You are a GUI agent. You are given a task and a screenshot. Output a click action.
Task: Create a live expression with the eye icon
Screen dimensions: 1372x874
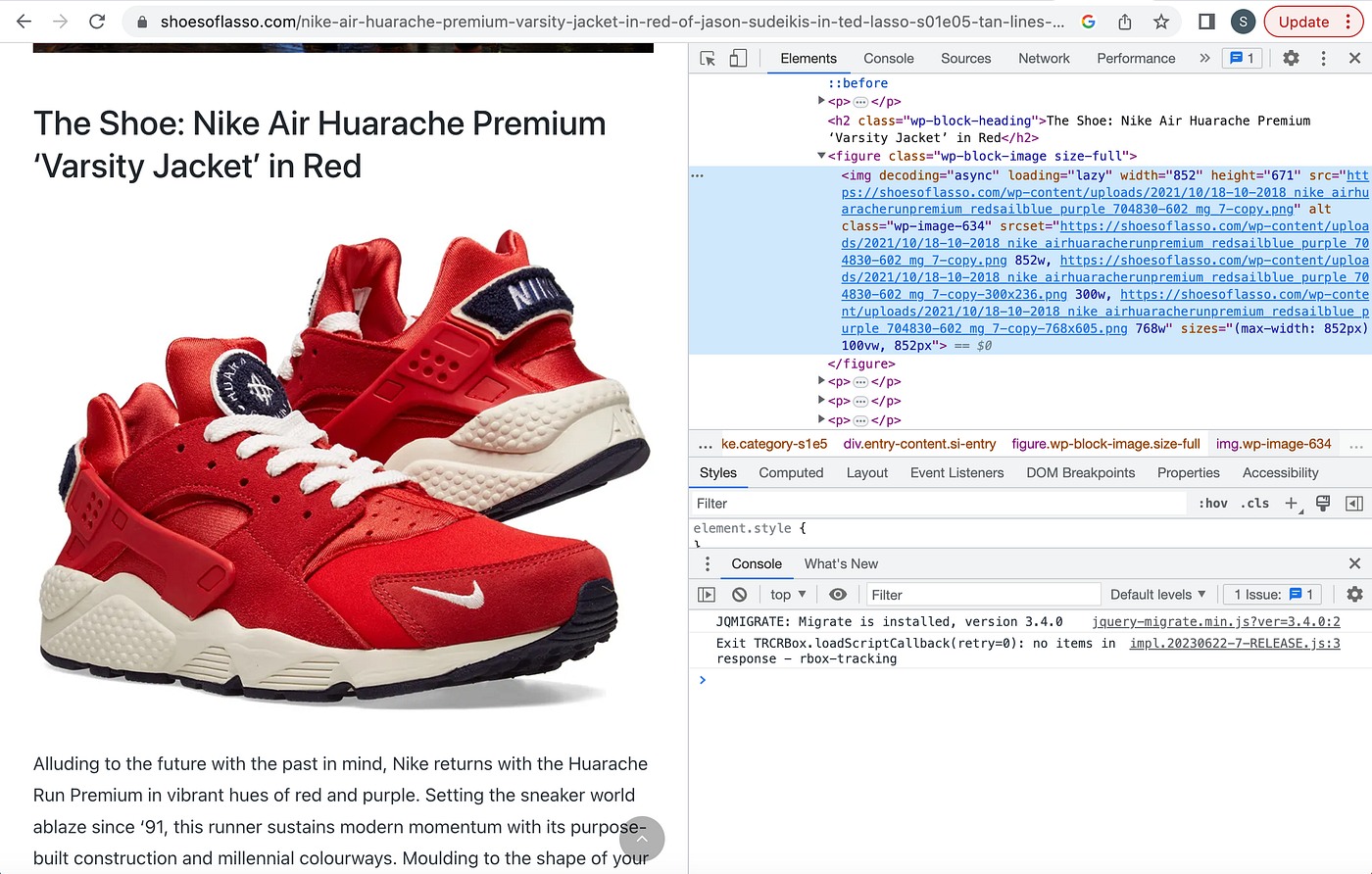click(x=838, y=595)
